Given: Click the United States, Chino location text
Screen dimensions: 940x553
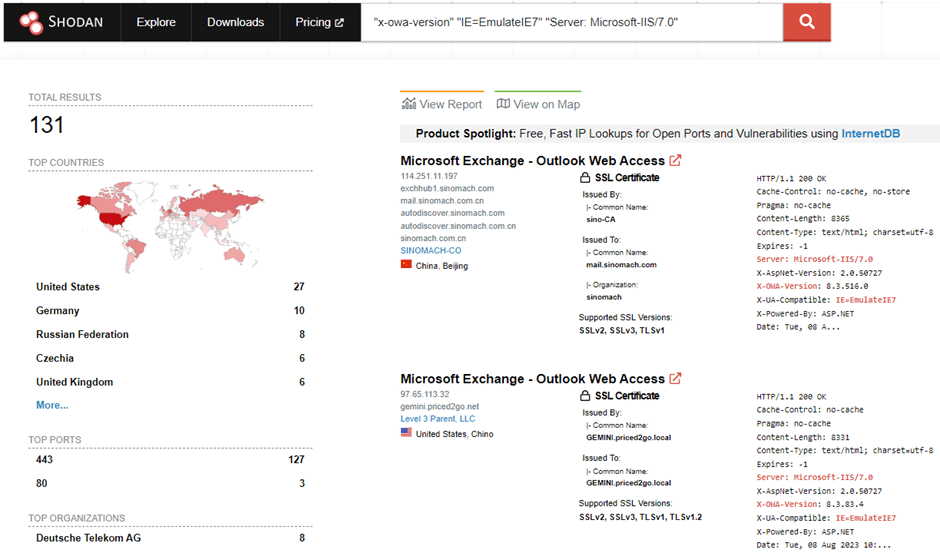Looking at the screenshot, I should (x=454, y=434).
